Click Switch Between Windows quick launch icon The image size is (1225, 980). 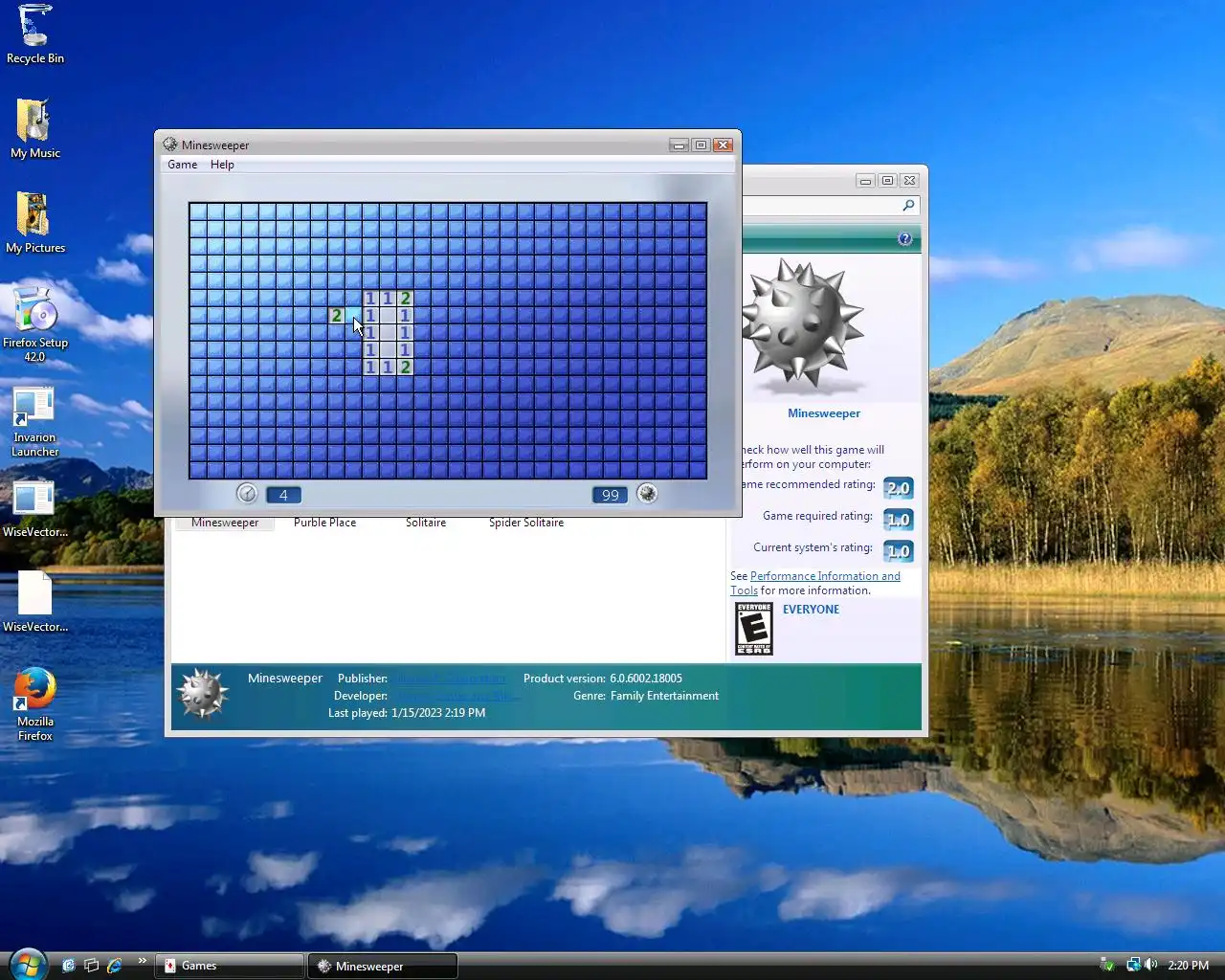coord(91,965)
